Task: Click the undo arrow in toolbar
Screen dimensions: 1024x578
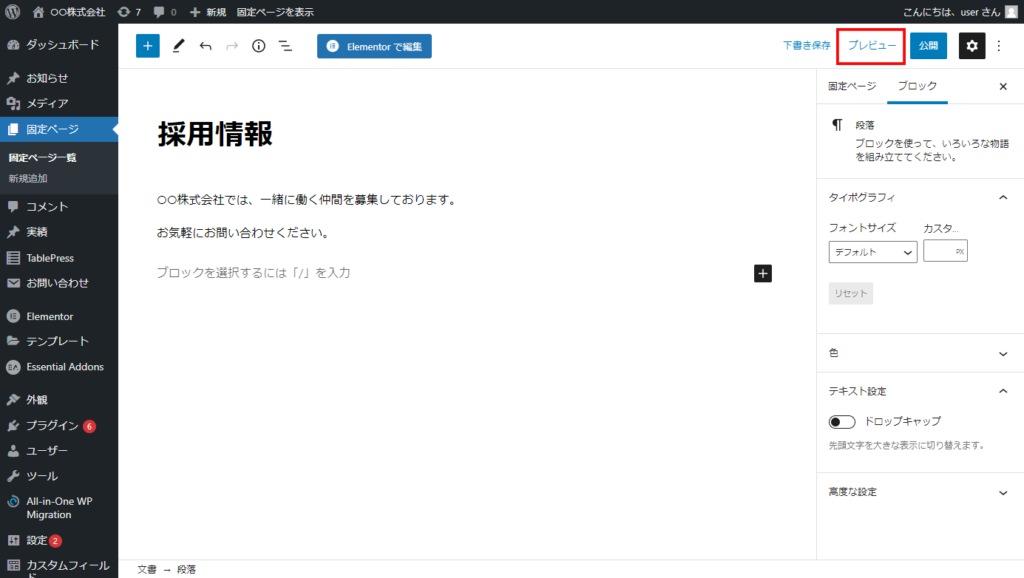Action: point(205,46)
